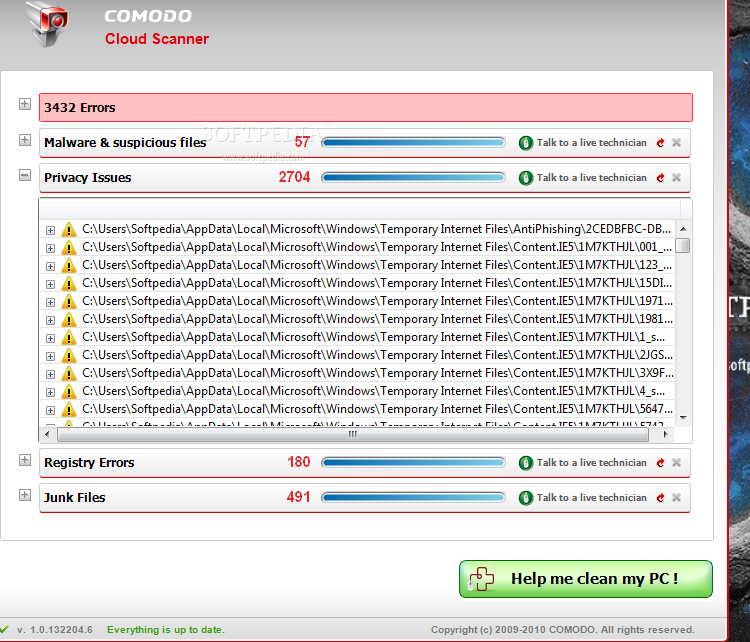Expand the Malware & suspicious files section
Image resolution: width=750 pixels, height=642 pixels.
25,140
